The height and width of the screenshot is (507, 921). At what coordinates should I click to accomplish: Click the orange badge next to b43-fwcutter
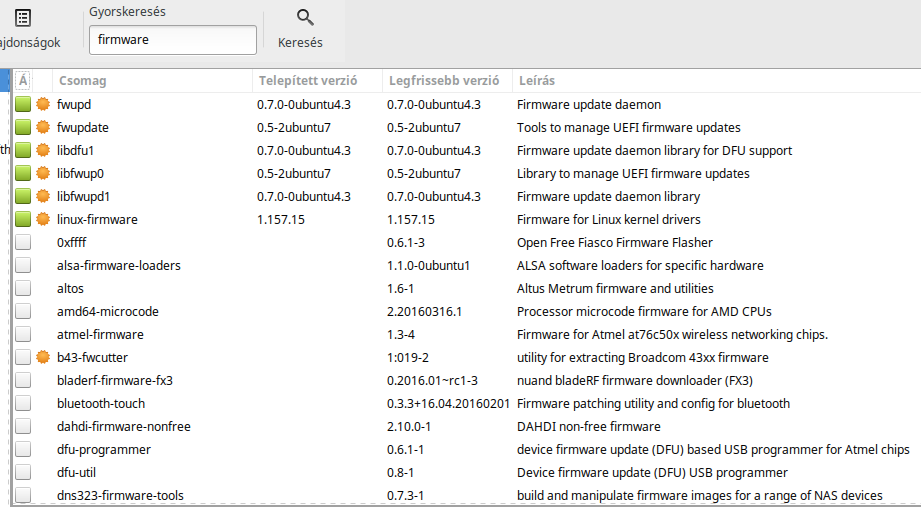click(x=43, y=357)
